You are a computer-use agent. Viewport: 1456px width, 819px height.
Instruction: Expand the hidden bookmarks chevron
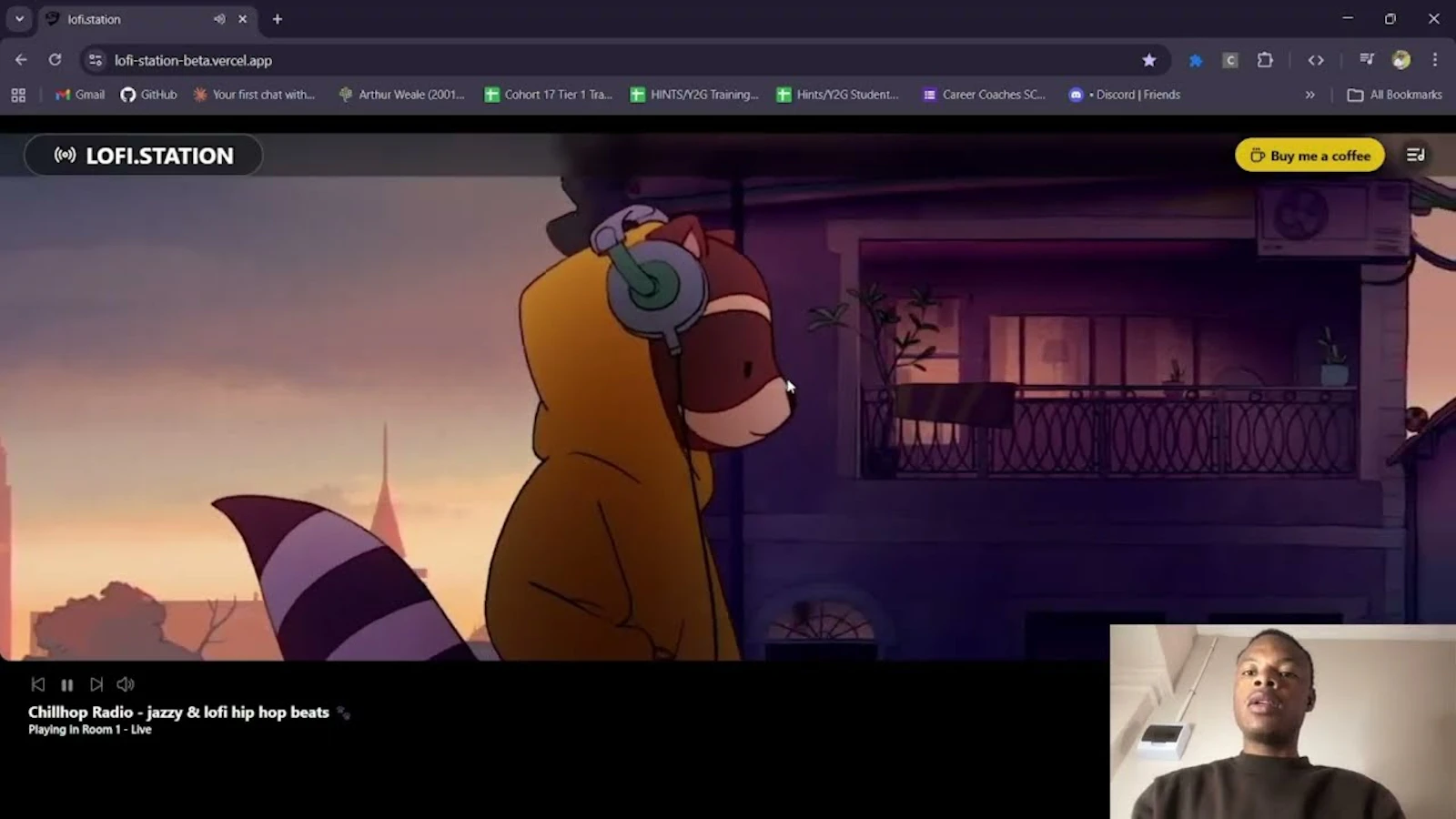pos(1310,95)
